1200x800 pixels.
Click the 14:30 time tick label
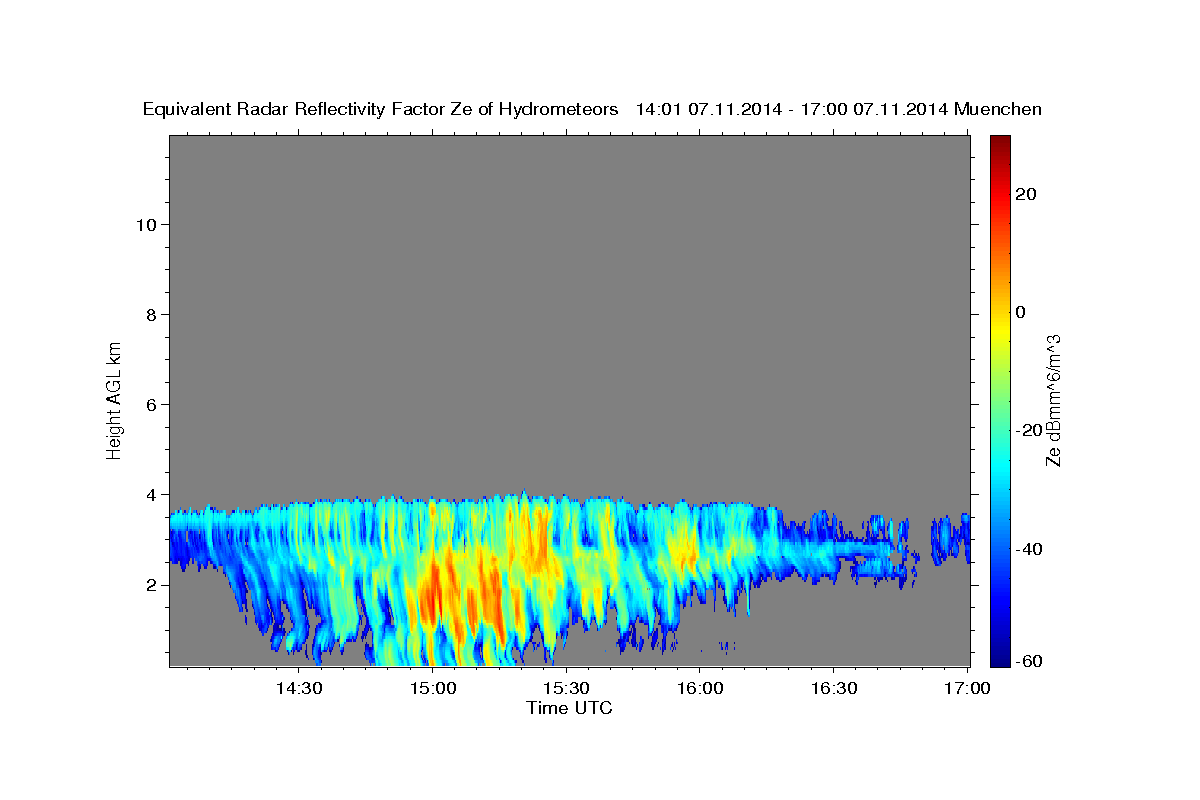pos(298,688)
